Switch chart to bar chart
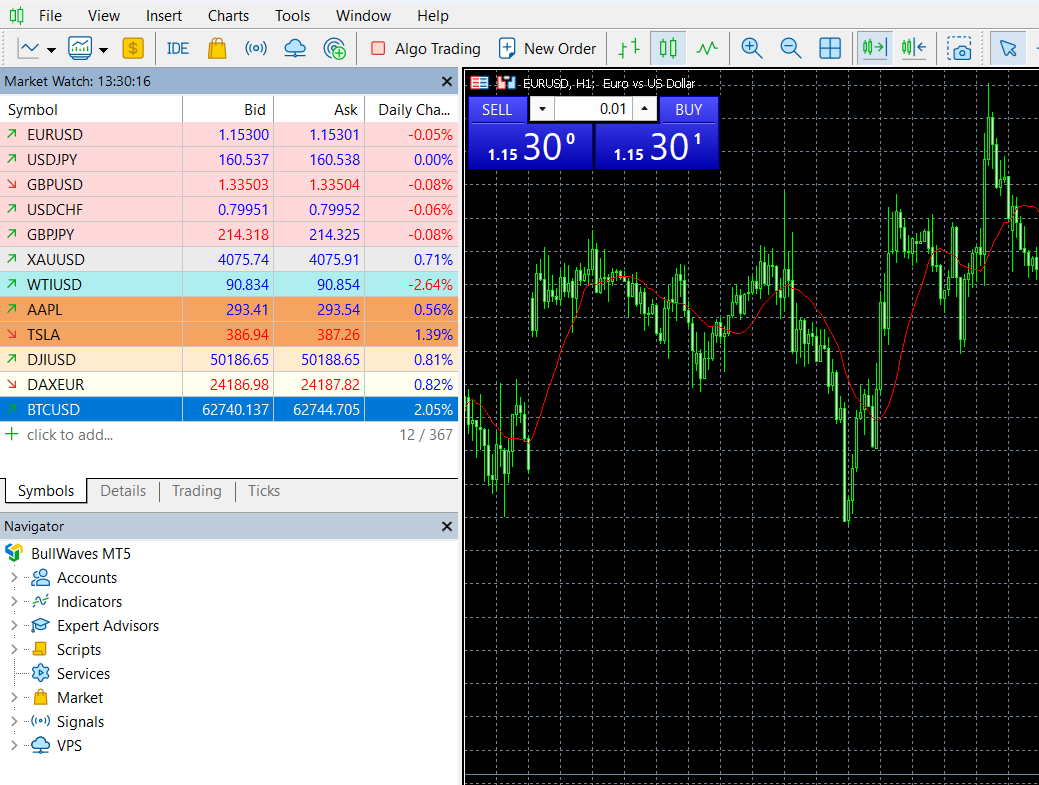This screenshot has height=785, width=1039. pos(629,48)
